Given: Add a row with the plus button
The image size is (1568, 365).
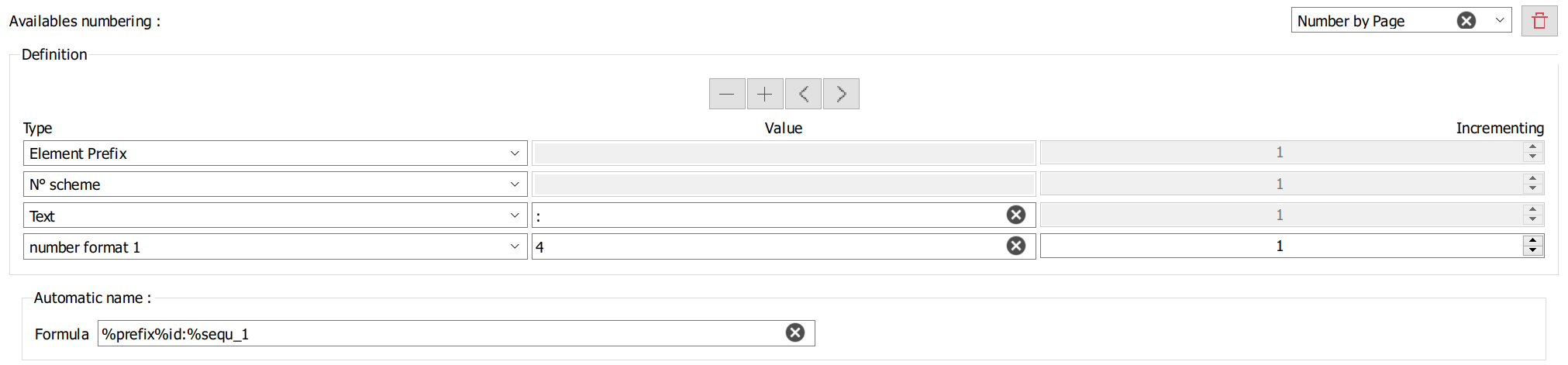Looking at the screenshot, I should coord(765,94).
